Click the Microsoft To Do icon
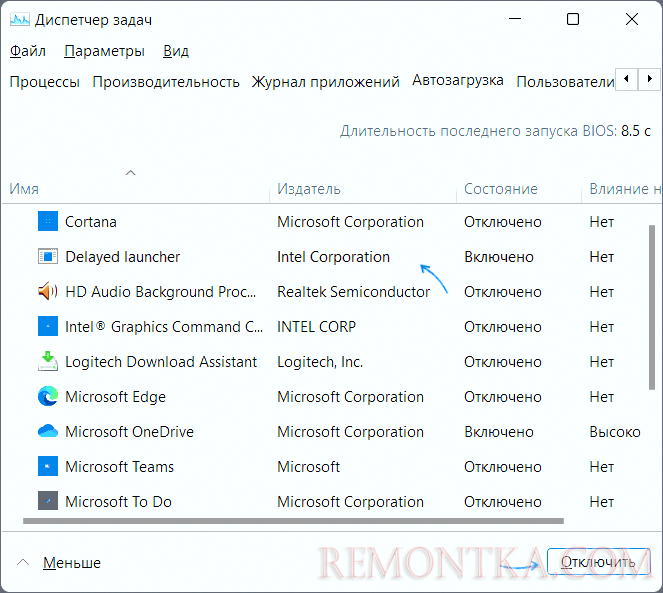This screenshot has height=593, width=663. (x=48, y=501)
